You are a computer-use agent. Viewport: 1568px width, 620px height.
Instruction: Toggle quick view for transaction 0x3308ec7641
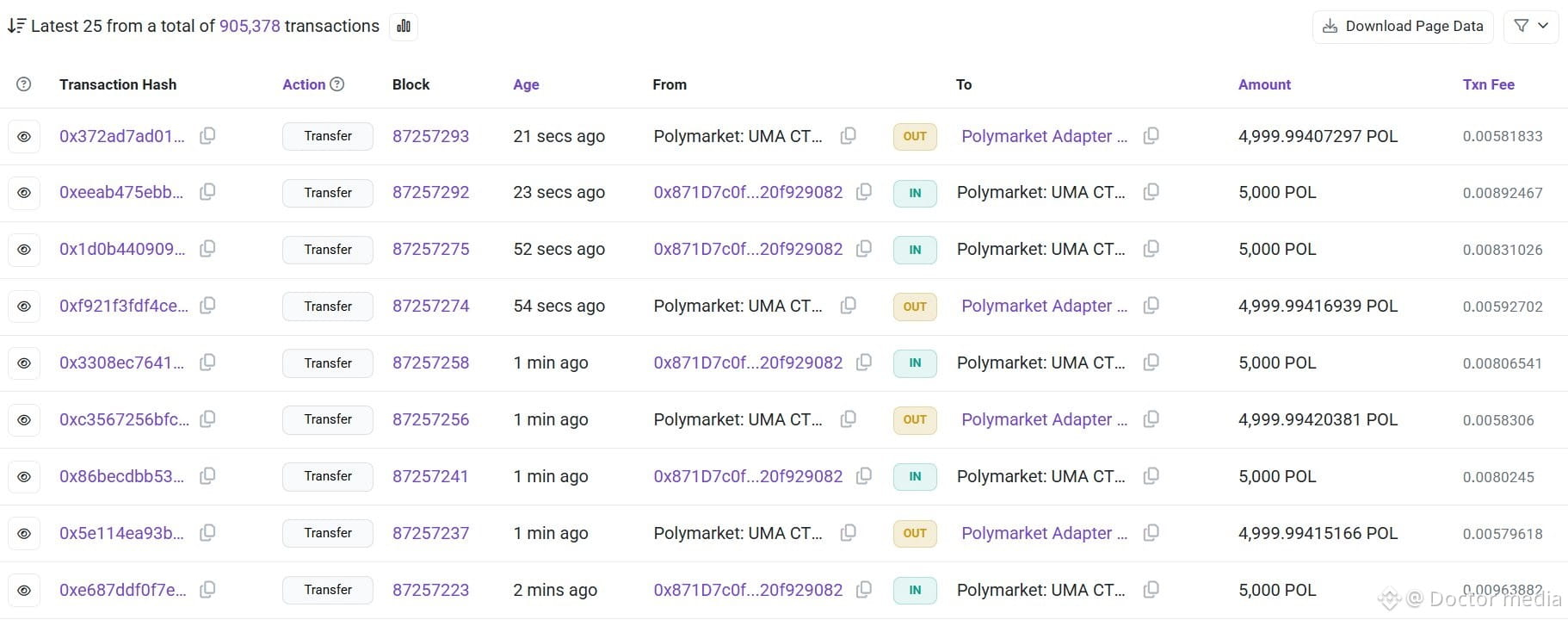pyautogui.click(x=24, y=363)
